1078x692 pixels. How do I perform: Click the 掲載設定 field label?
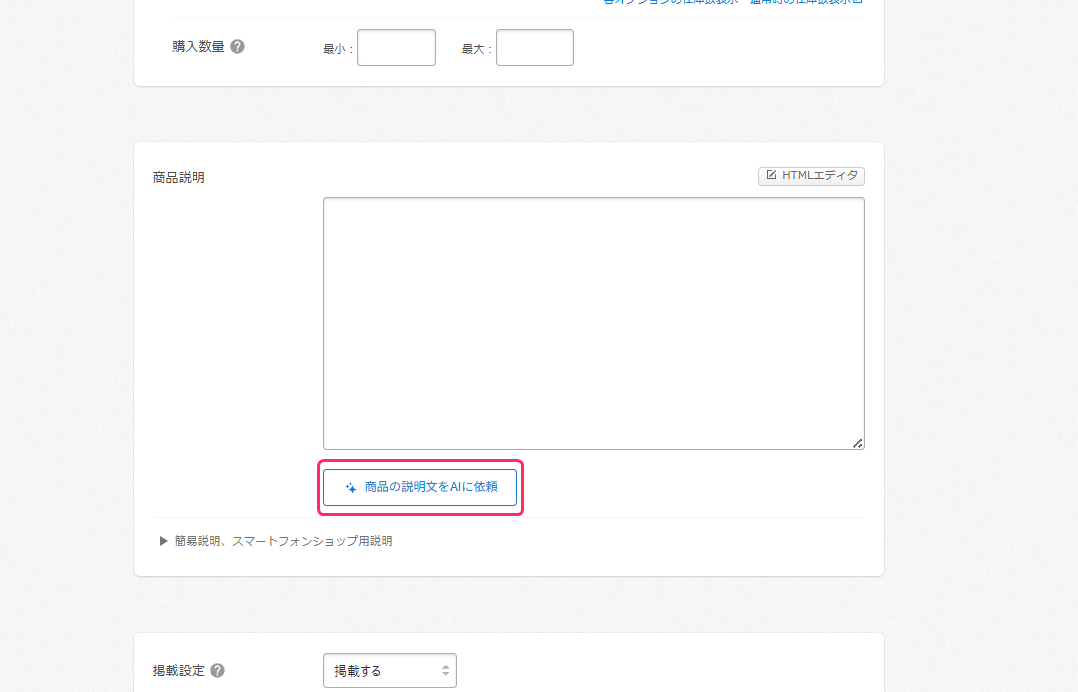pos(178,671)
